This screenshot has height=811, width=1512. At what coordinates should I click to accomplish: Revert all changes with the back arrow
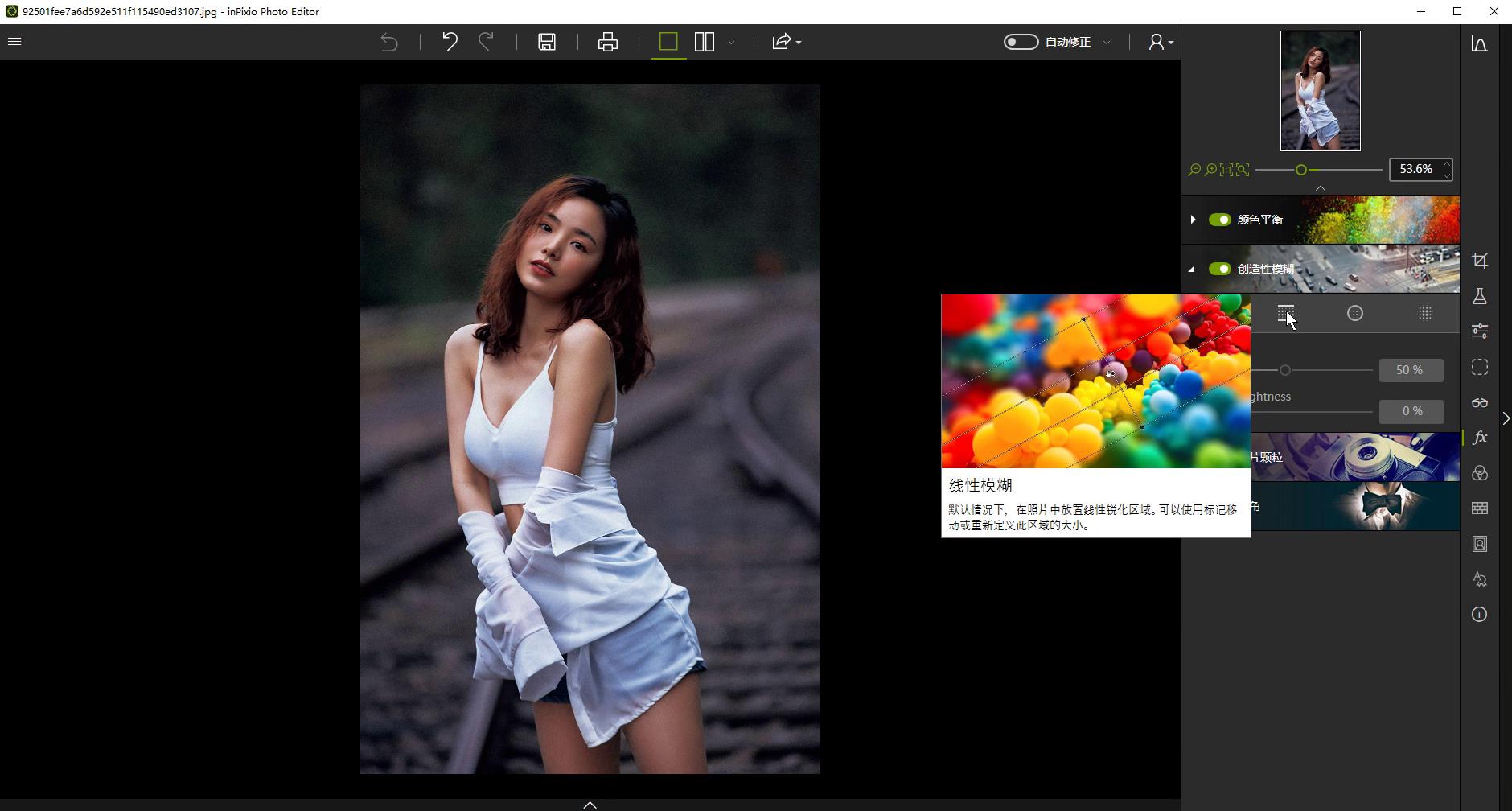389,42
